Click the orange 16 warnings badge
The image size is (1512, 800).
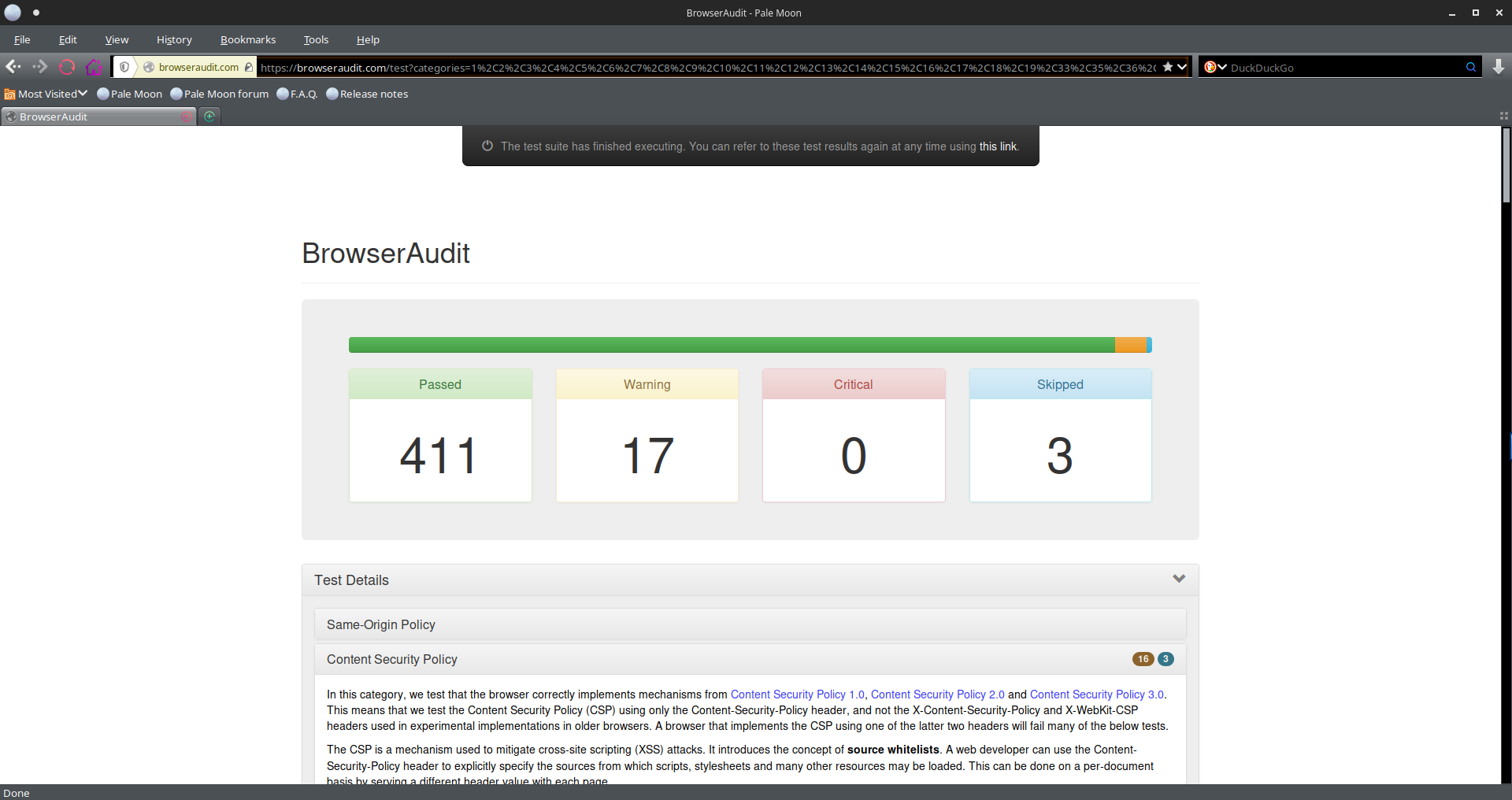(x=1143, y=659)
